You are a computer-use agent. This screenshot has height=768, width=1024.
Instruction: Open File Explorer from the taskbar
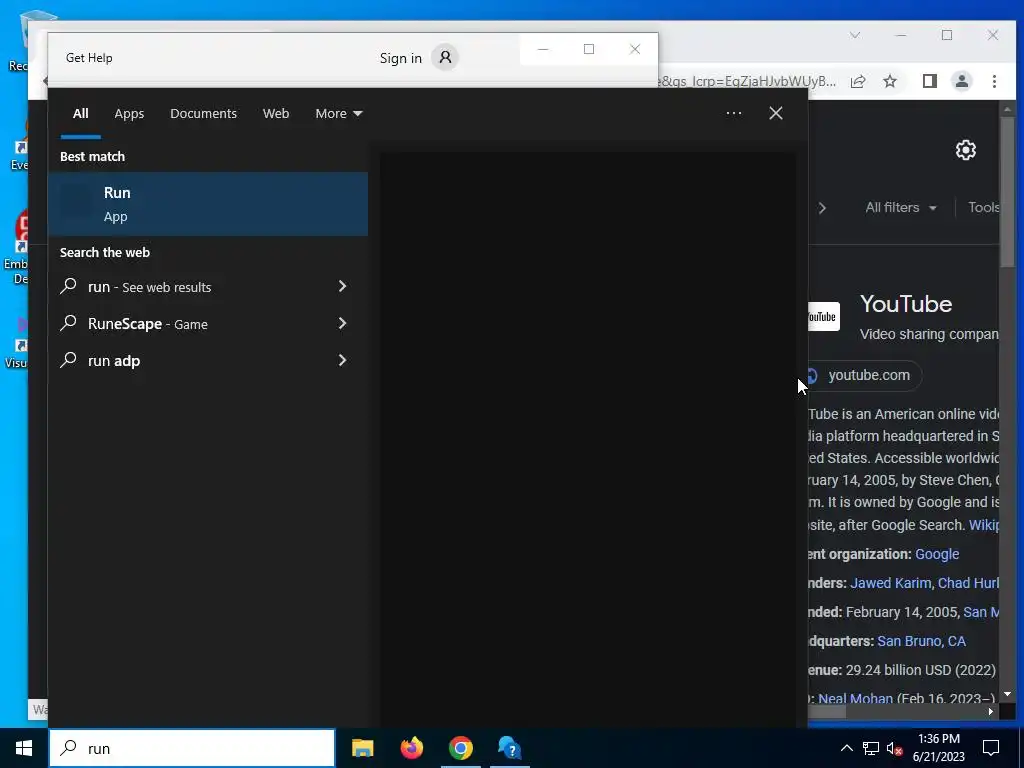[x=362, y=748]
